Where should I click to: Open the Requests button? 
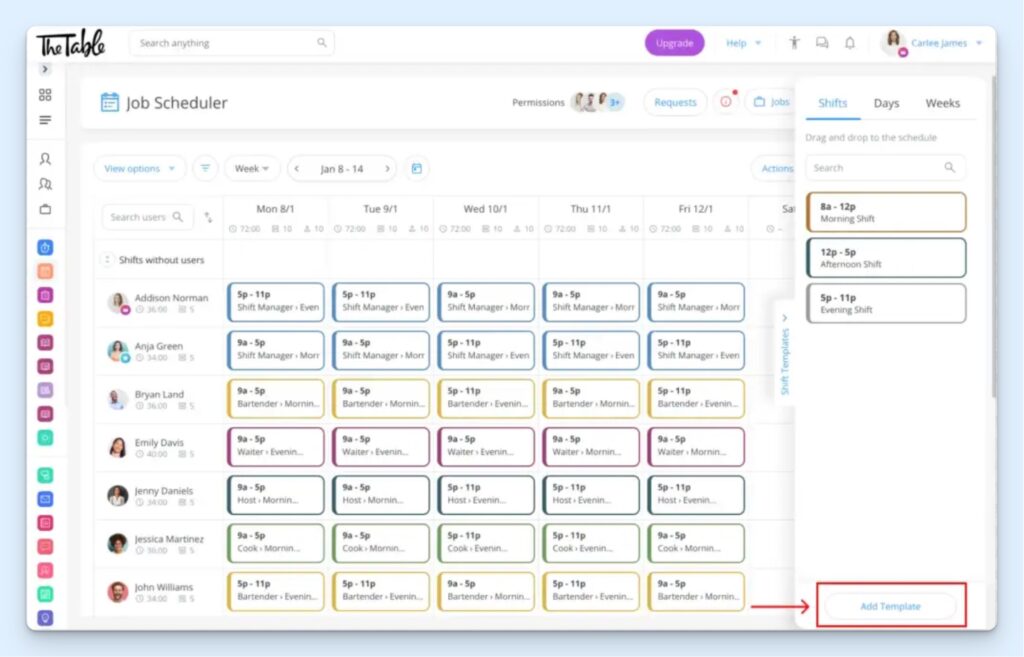pos(675,102)
